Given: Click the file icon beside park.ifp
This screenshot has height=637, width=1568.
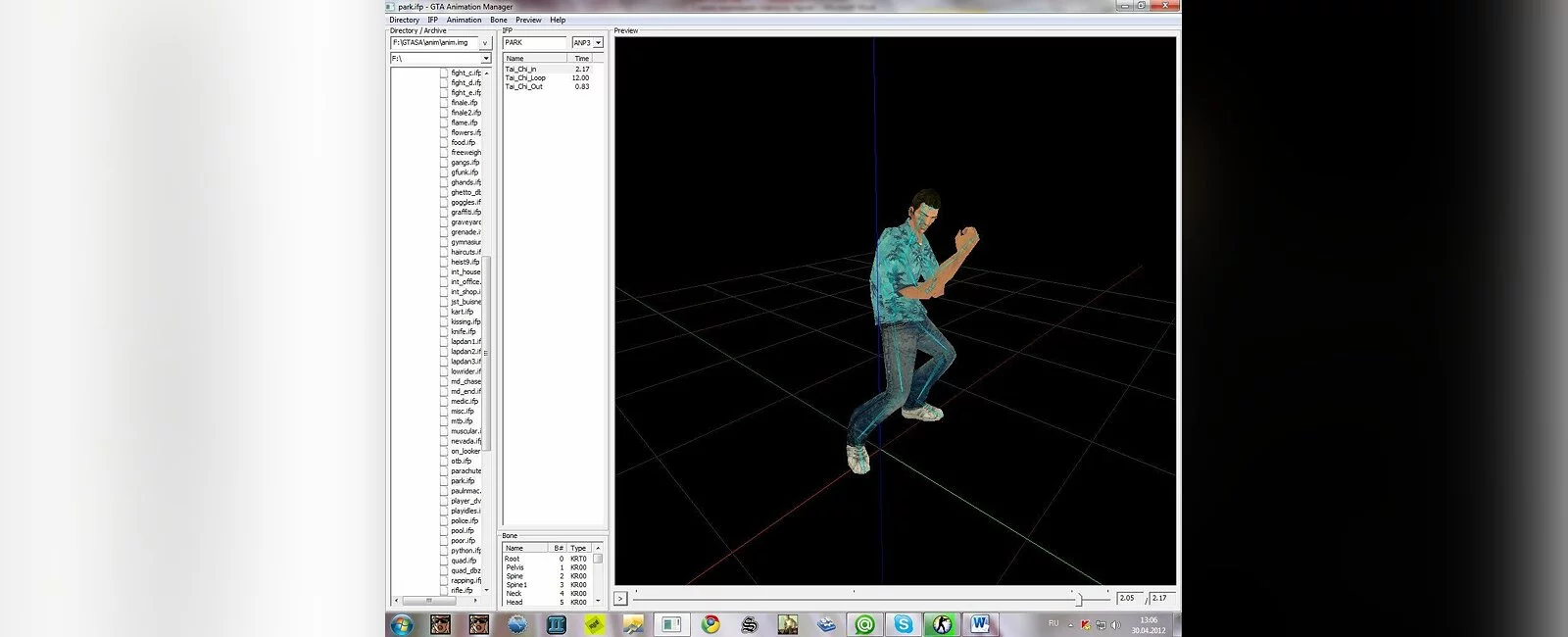Looking at the screenshot, I should [x=444, y=481].
